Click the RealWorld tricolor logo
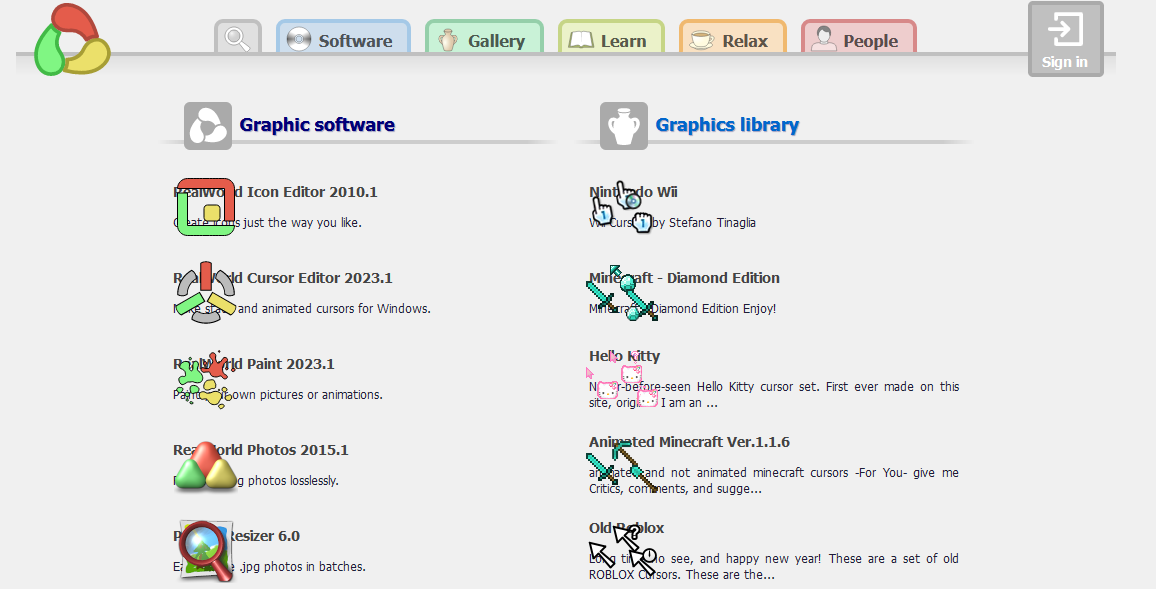This screenshot has height=589, width=1156. 72,41
